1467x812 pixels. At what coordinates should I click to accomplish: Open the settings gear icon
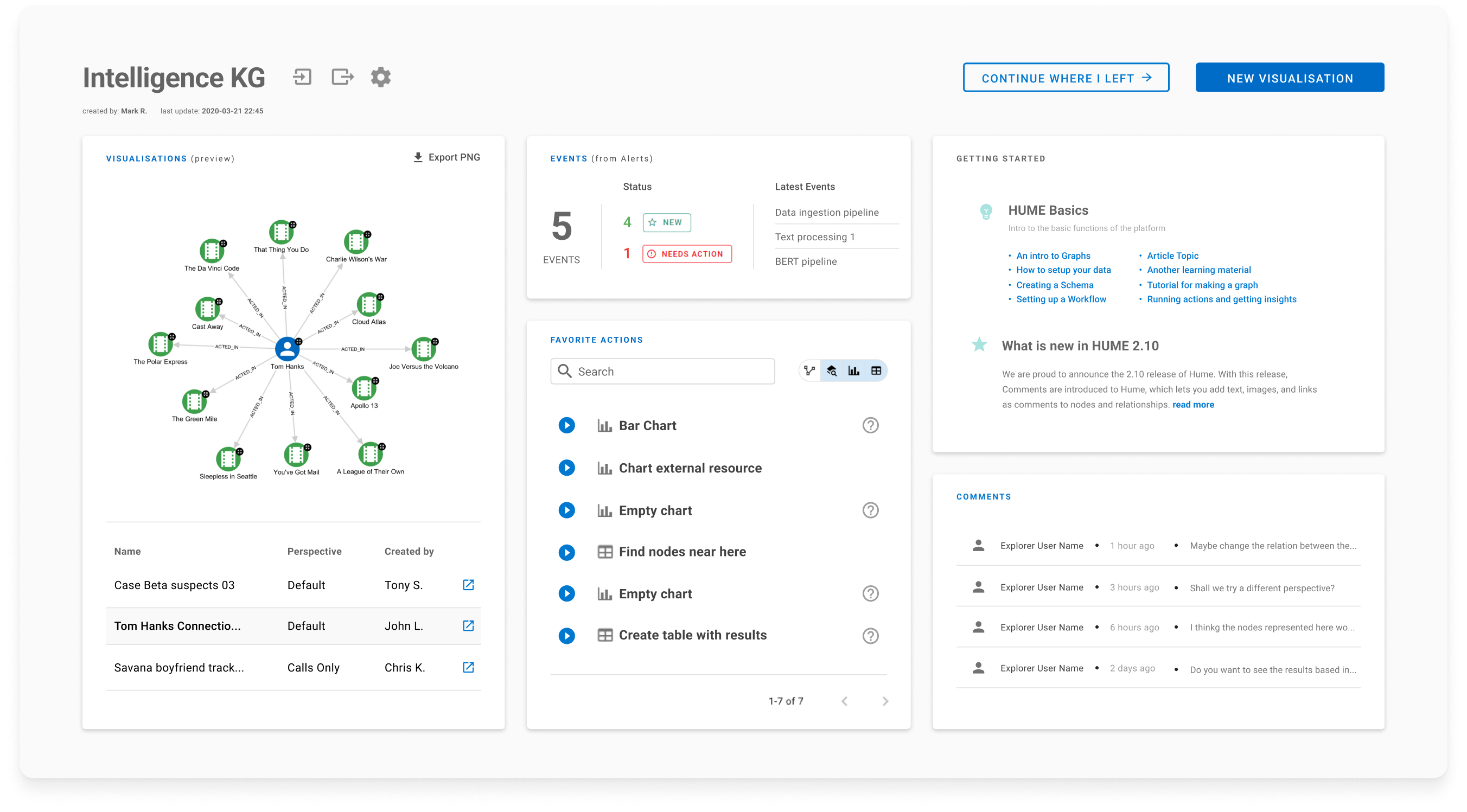(x=380, y=77)
